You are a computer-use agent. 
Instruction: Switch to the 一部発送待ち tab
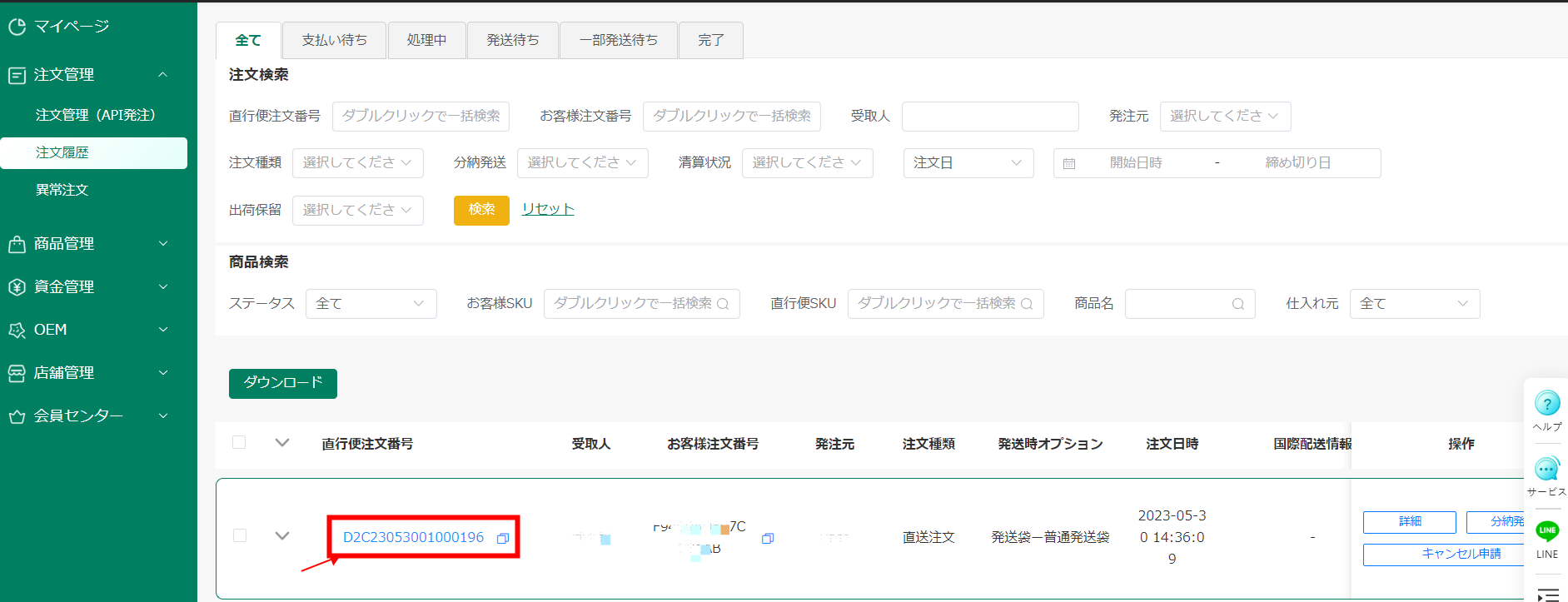pyautogui.click(x=619, y=40)
